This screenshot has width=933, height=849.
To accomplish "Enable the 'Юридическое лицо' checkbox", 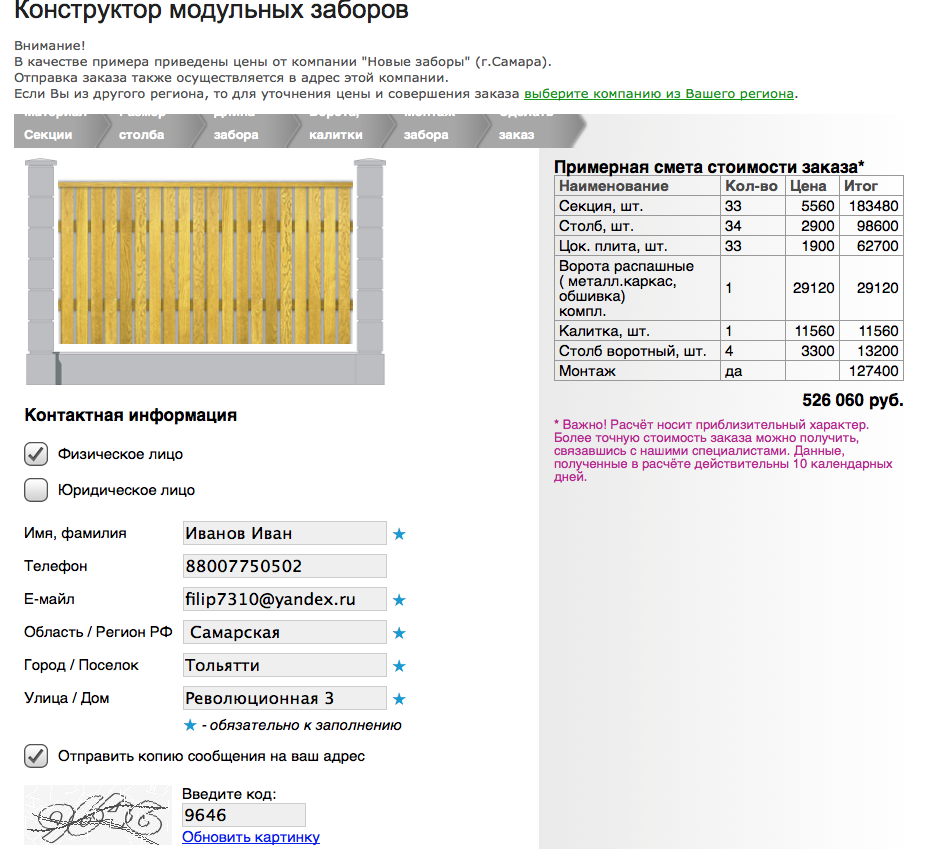I will [x=36, y=490].
